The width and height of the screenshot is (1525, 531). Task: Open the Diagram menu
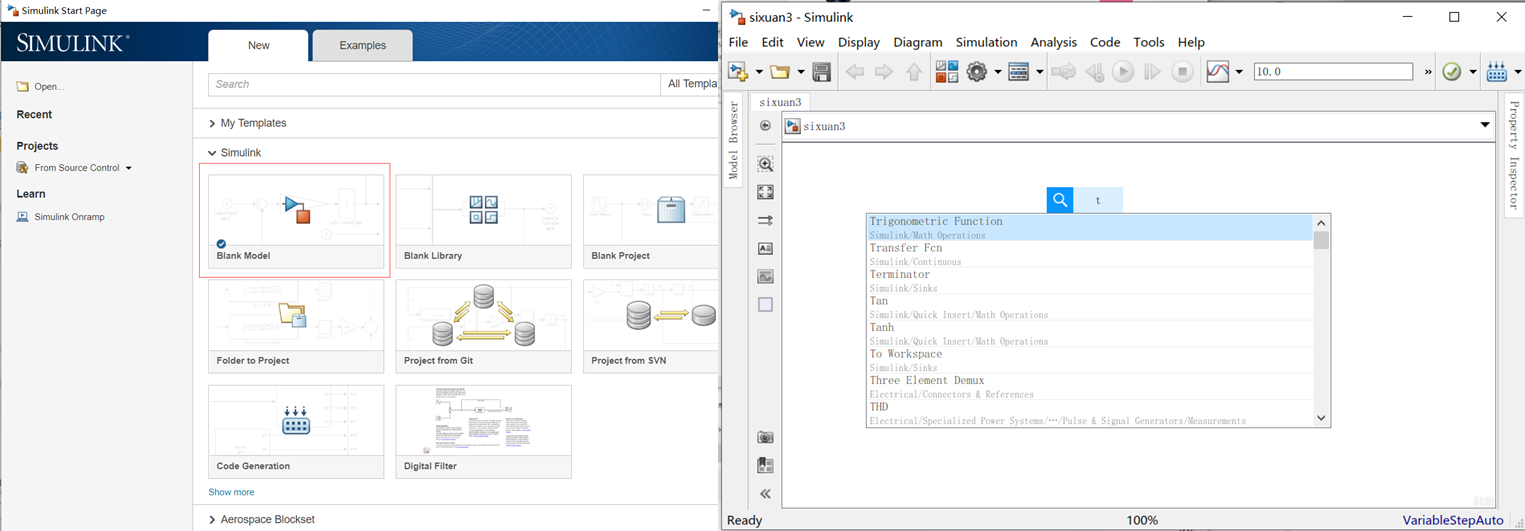pos(918,42)
